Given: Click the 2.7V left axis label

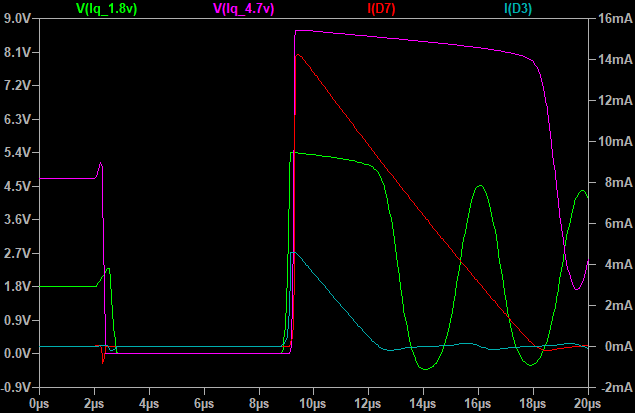Looking at the screenshot, I should 17,253.
